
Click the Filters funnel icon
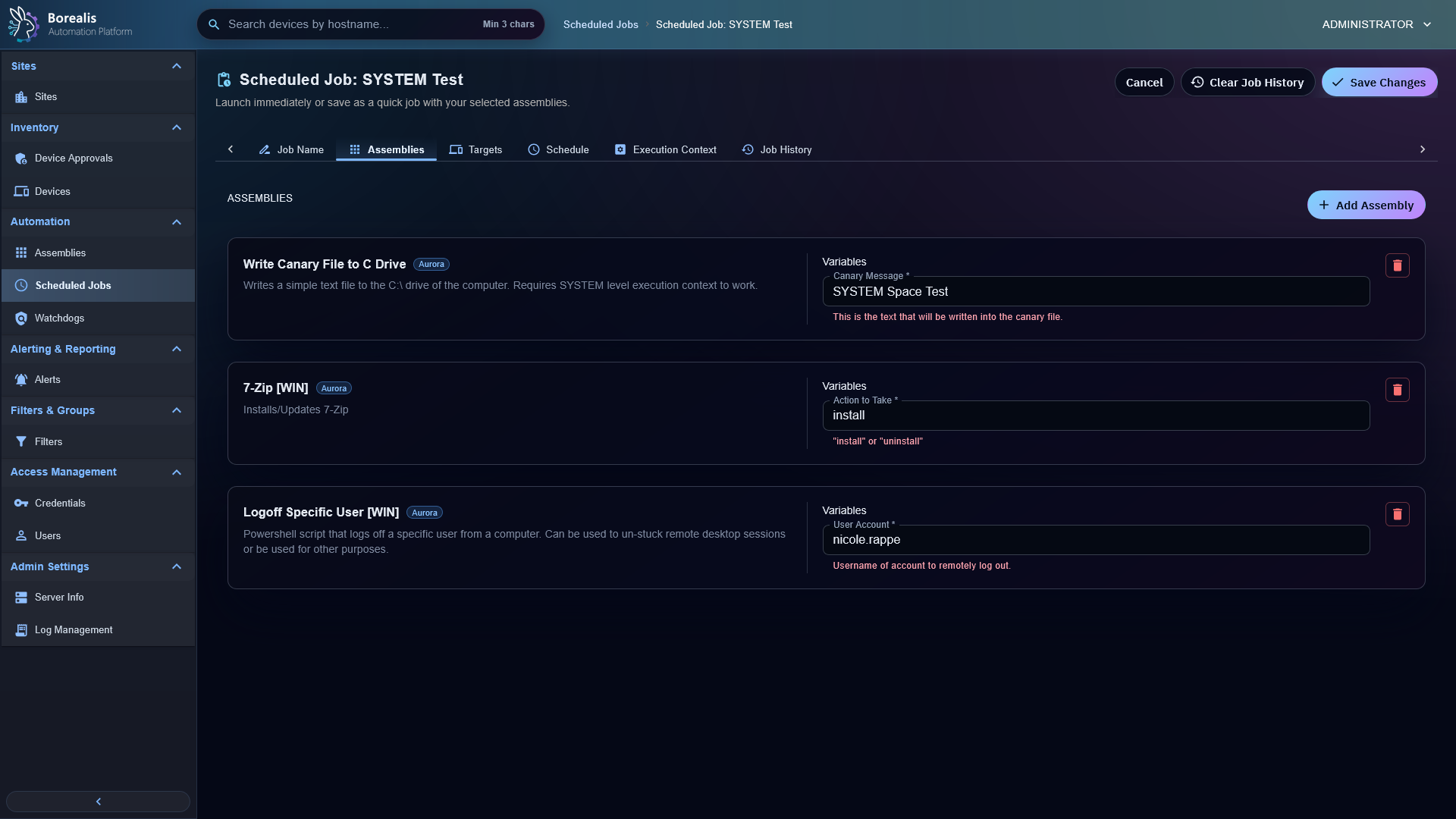pyautogui.click(x=21, y=442)
